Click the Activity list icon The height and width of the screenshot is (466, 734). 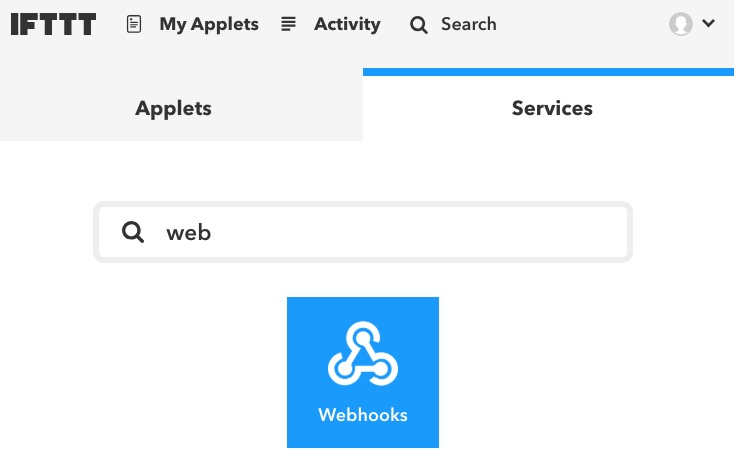click(x=288, y=24)
